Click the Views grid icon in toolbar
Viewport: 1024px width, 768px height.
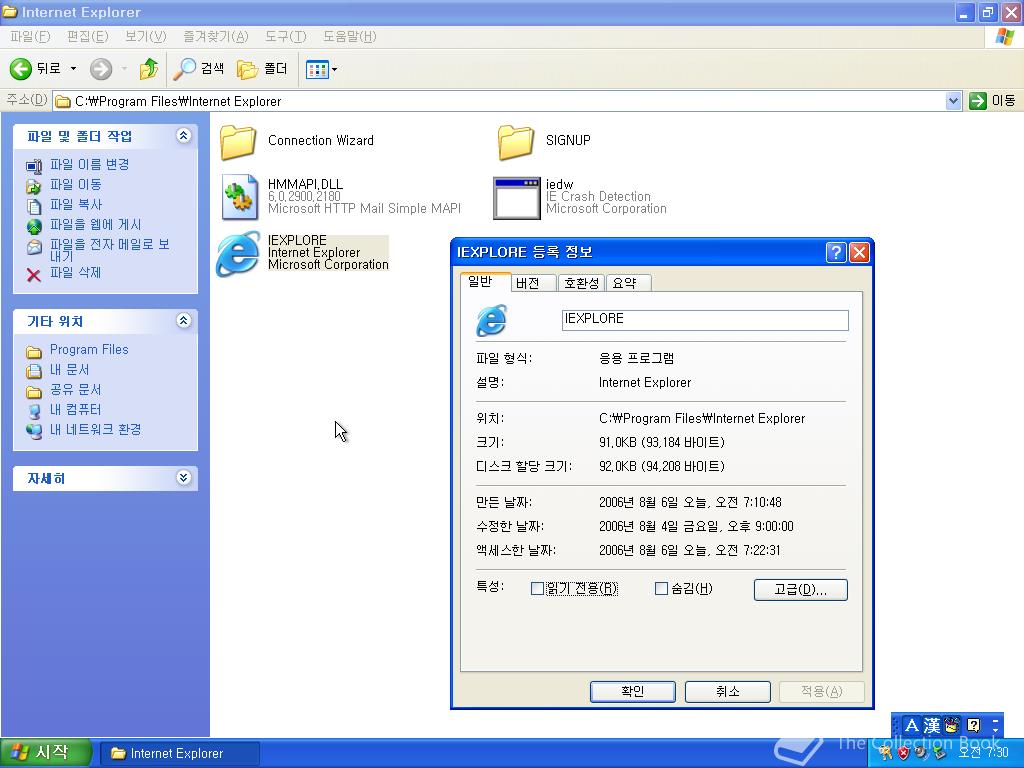[317, 69]
